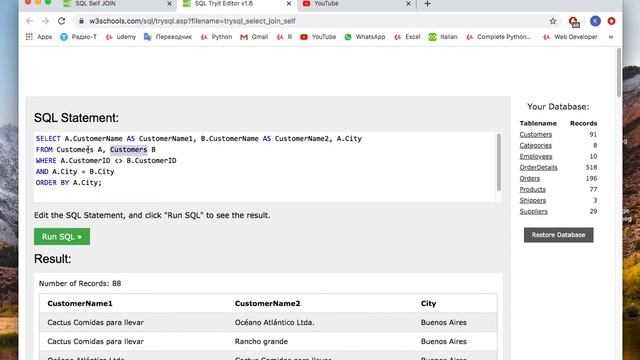Click the address bar URL

point(192,21)
